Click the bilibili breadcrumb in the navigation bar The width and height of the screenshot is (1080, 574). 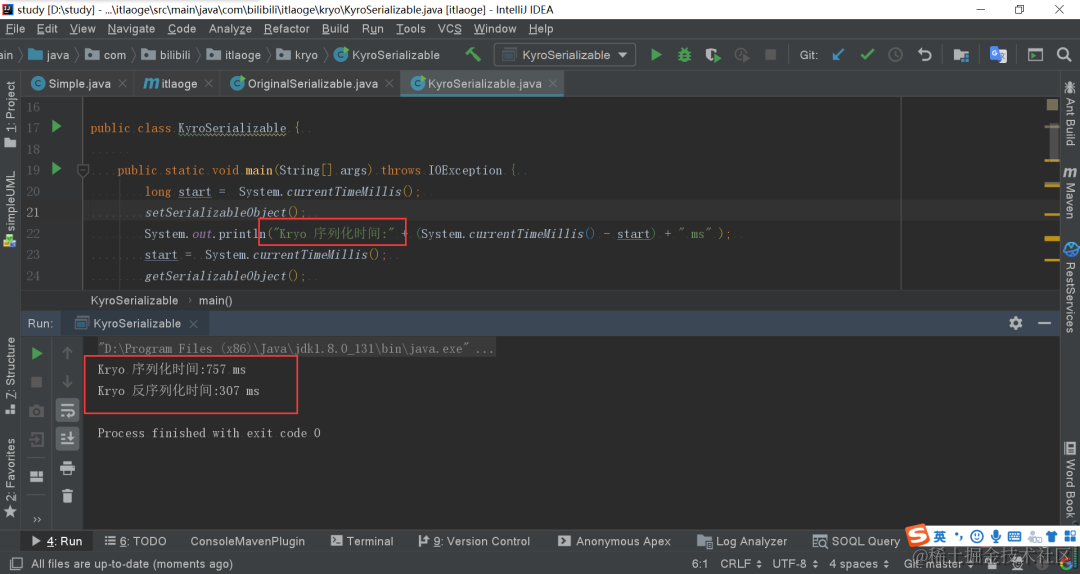[x=166, y=55]
